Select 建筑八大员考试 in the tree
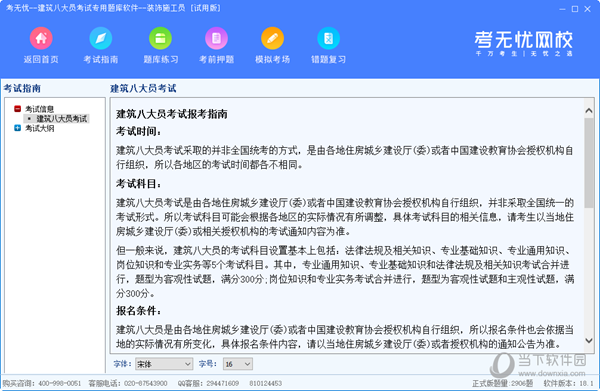The image size is (600, 391). pyautogui.click(x=62, y=119)
